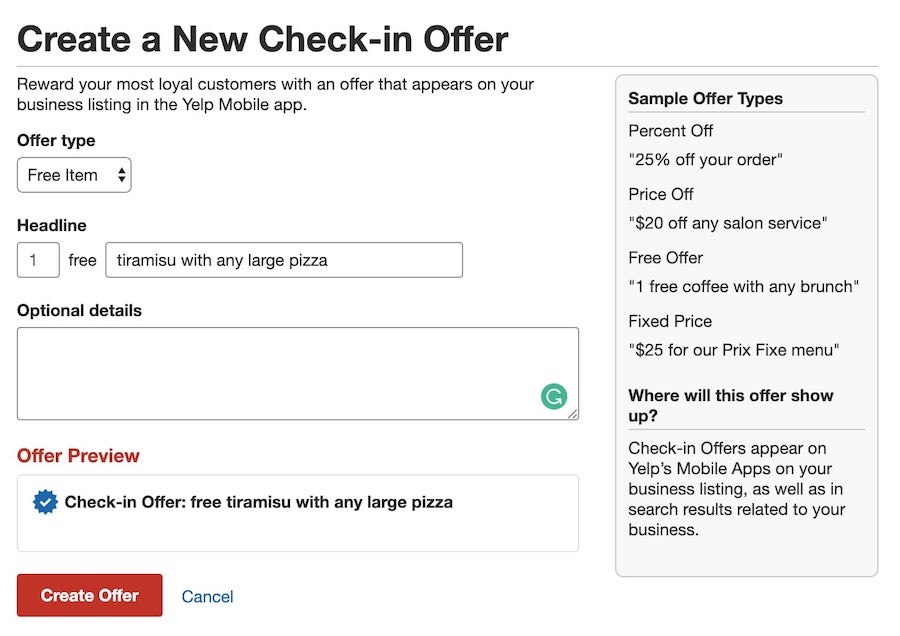Click the free label next to quantity field
This screenshot has width=900, height=636.
(82, 260)
